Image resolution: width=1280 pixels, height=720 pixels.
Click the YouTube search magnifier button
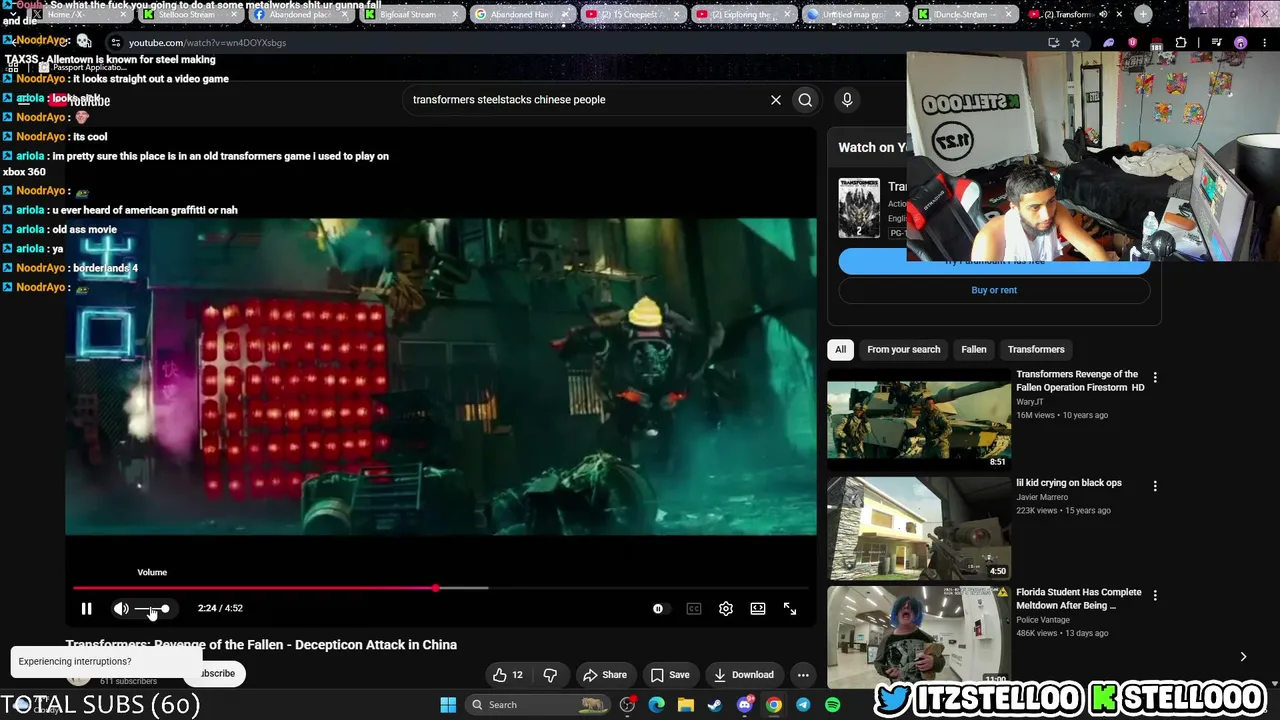click(805, 100)
